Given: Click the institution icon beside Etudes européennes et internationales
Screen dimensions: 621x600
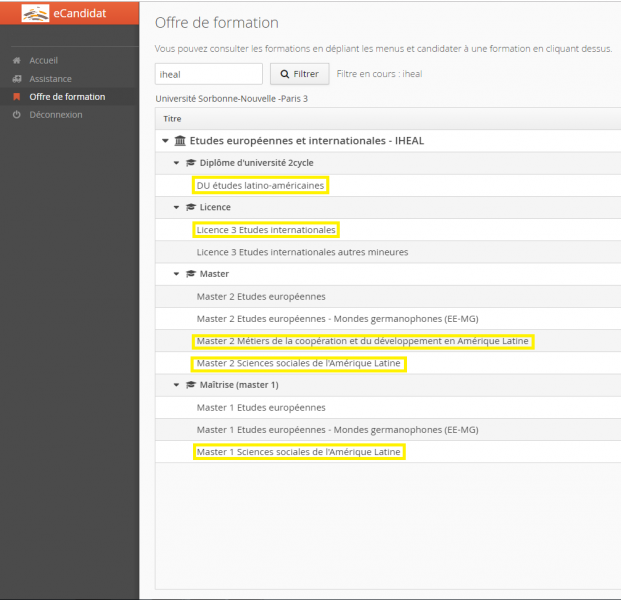Looking at the screenshot, I should (180, 141).
